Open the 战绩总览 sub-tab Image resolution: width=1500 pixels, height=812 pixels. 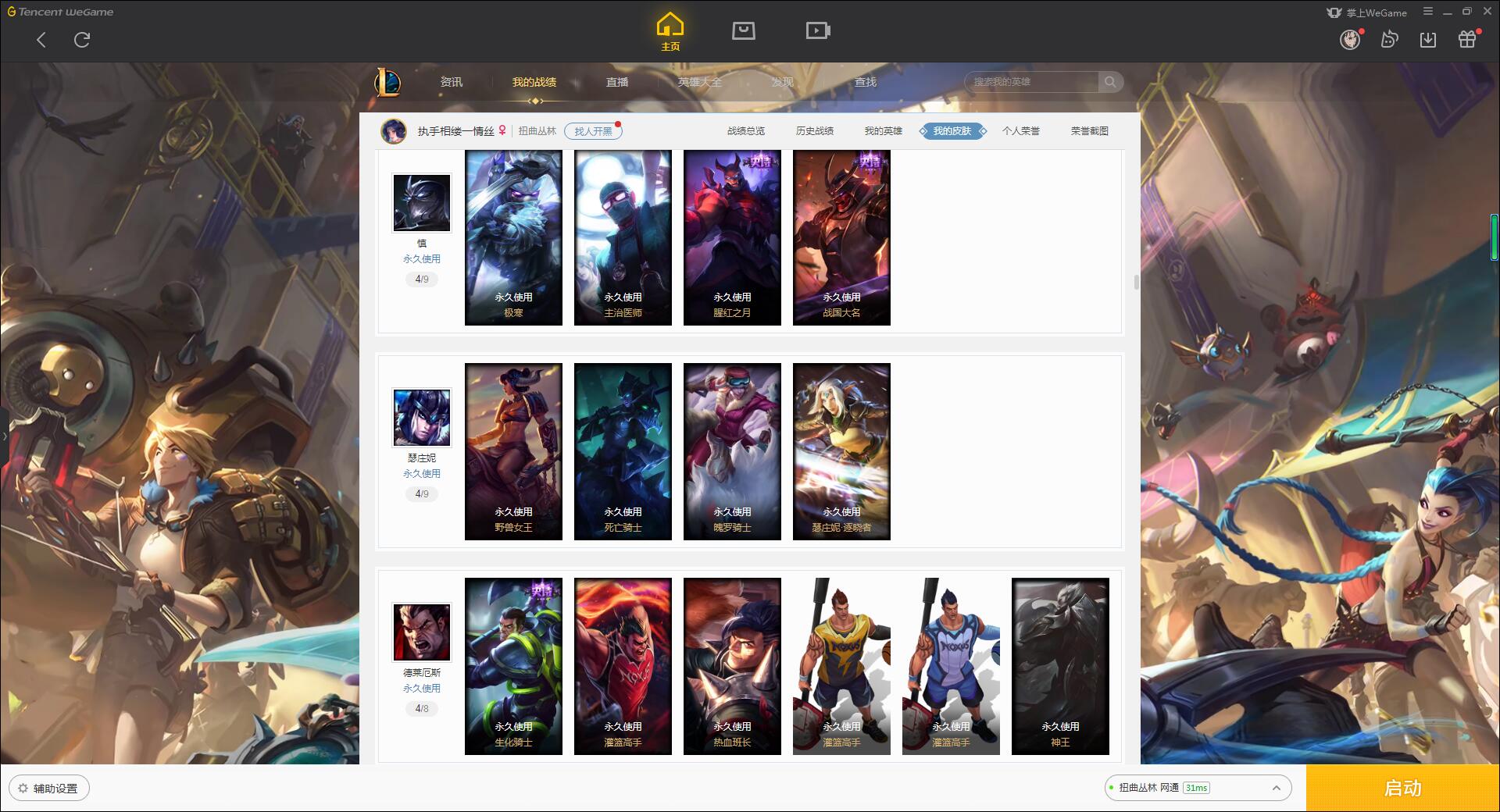(x=746, y=131)
